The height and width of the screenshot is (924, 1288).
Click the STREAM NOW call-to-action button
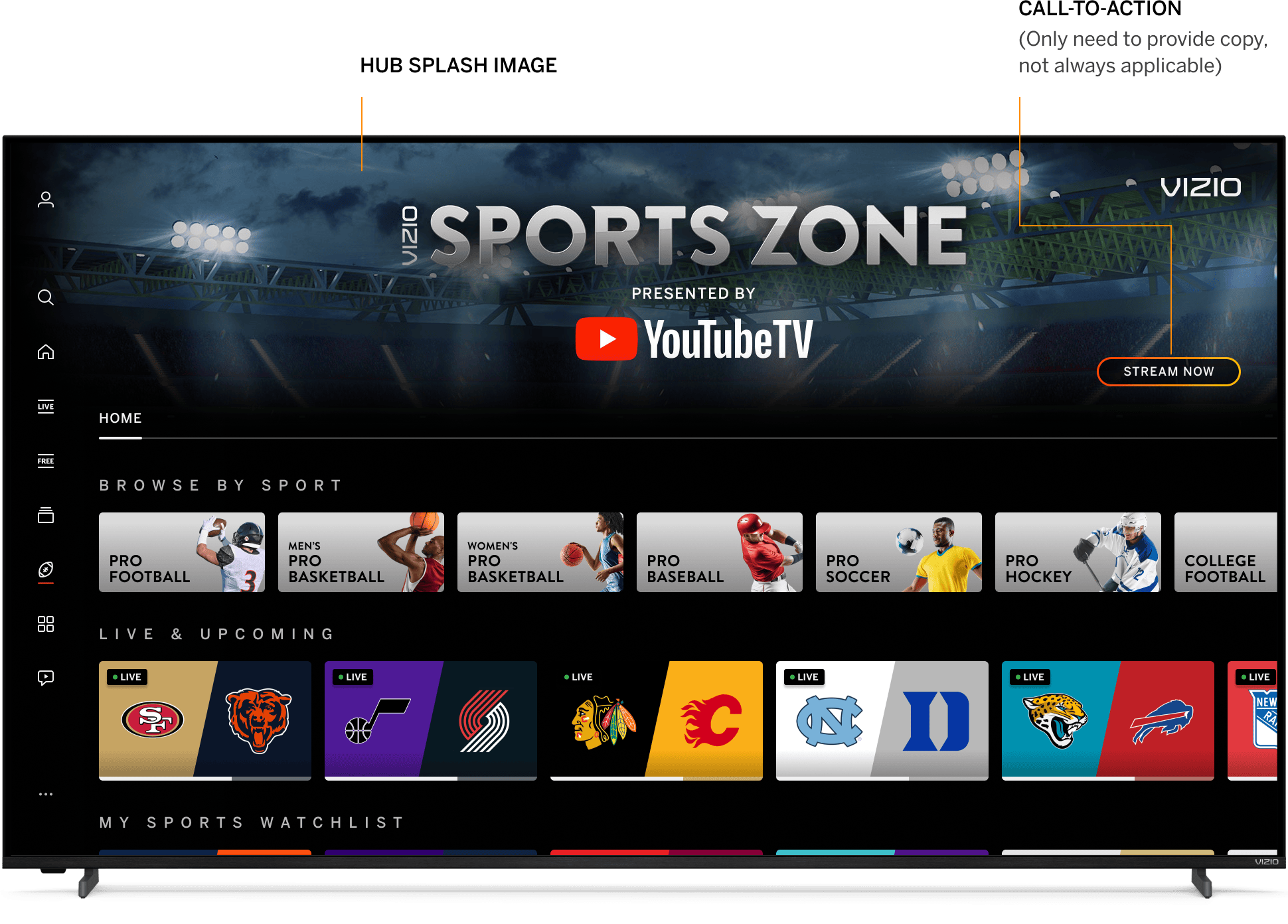[1168, 372]
